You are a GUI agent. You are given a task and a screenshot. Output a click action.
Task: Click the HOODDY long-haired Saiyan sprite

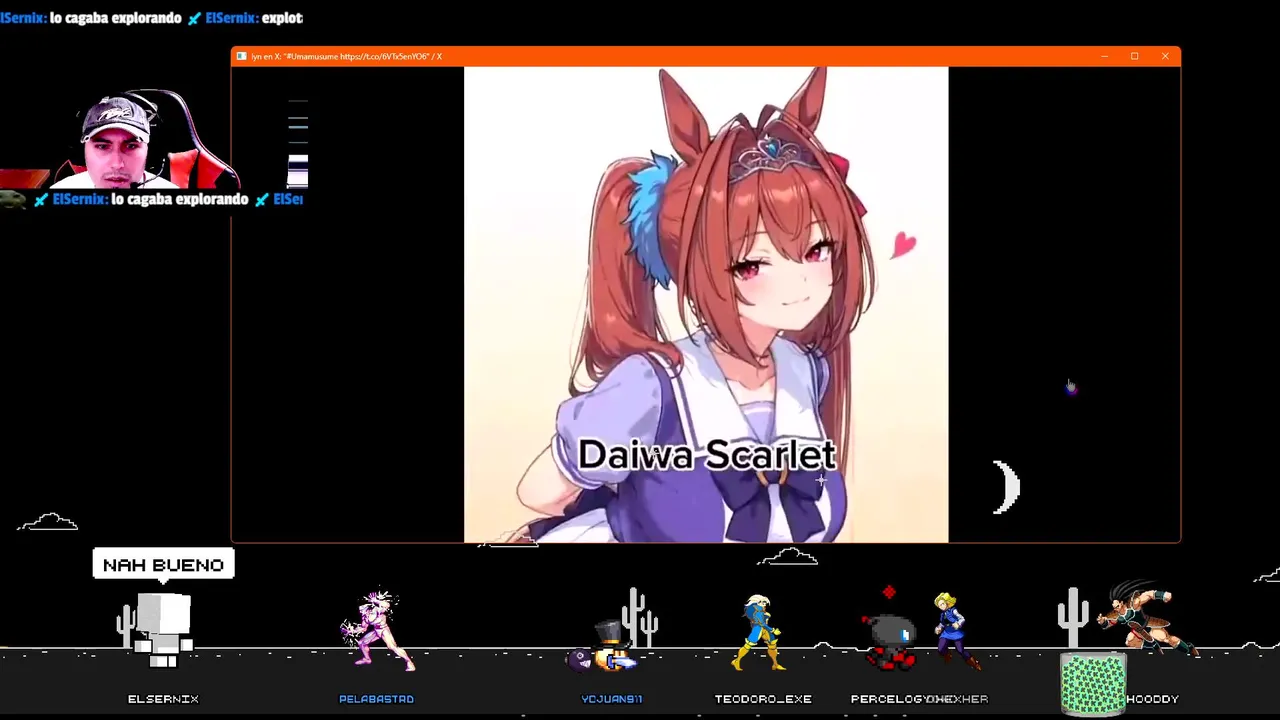pos(1148,617)
